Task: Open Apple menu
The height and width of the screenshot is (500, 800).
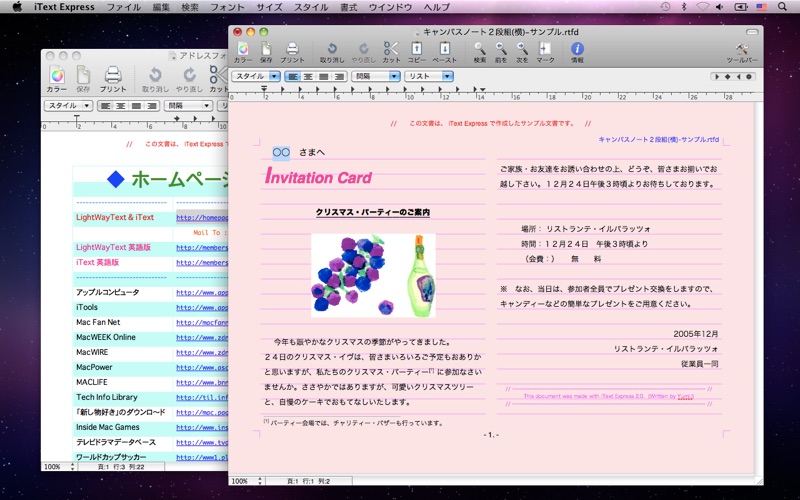Action: click(17, 7)
